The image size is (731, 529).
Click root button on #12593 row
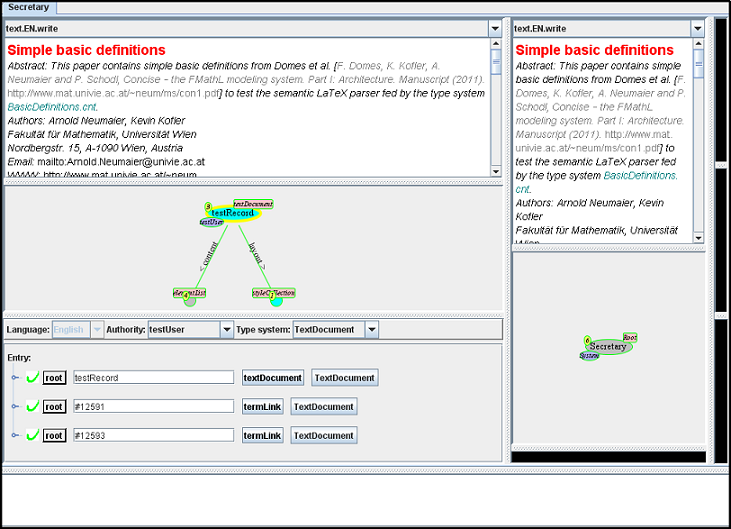[x=54, y=435]
